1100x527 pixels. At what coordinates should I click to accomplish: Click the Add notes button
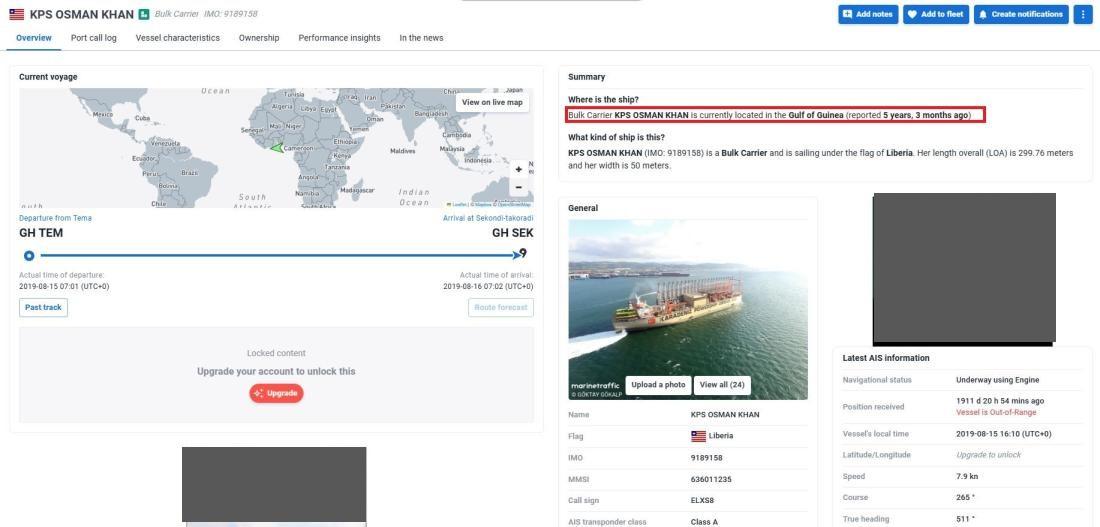click(x=868, y=14)
